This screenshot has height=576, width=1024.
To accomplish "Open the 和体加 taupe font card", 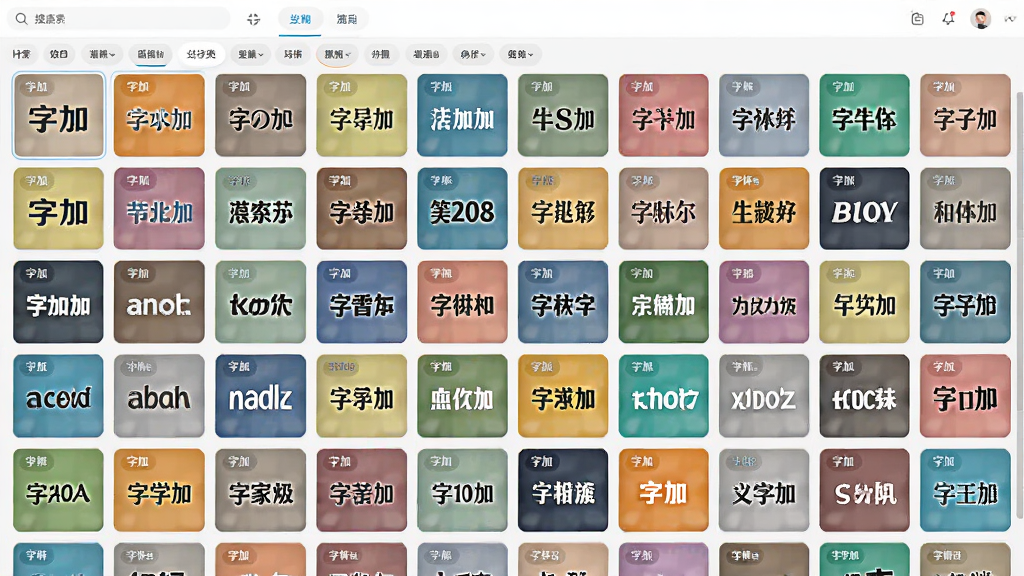I will [x=965, y=208].
